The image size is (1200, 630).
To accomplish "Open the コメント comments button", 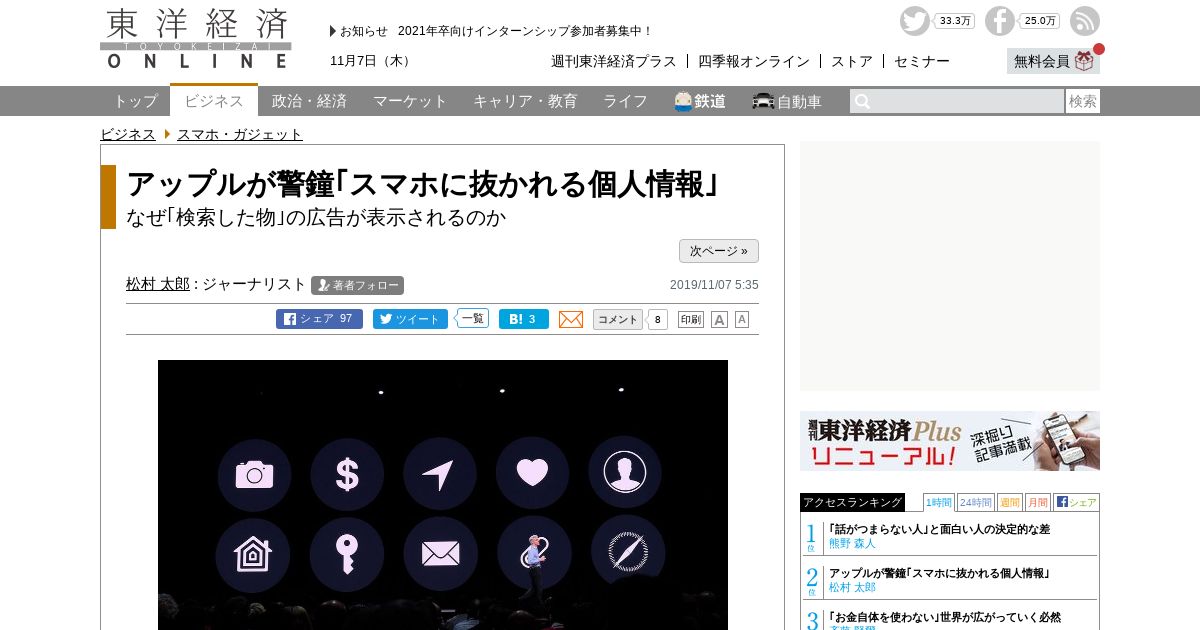I will pos(617,319).
